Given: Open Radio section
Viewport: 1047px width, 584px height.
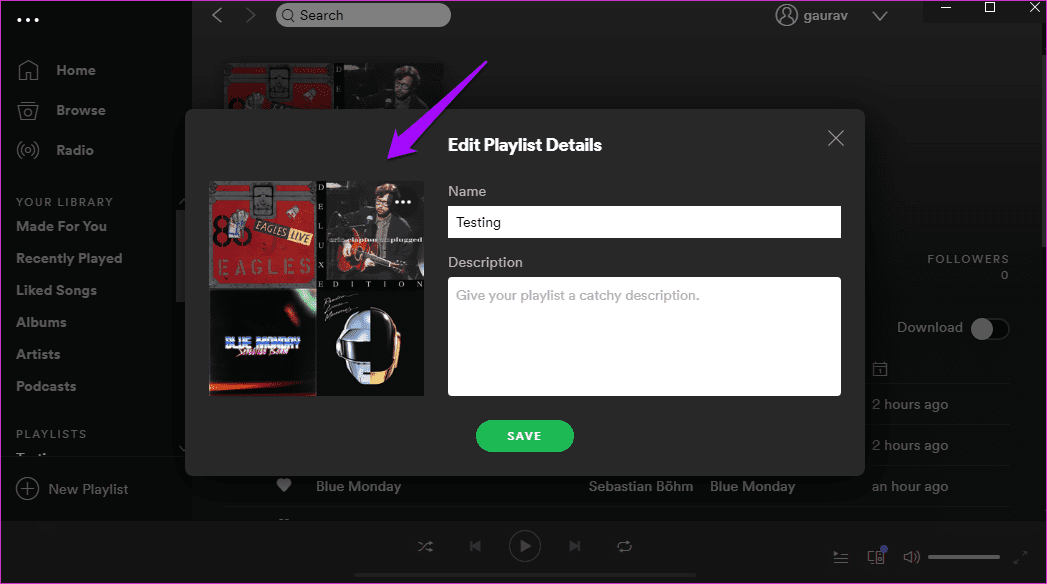Looking at the screenshot, I should [x=75, y=150].
